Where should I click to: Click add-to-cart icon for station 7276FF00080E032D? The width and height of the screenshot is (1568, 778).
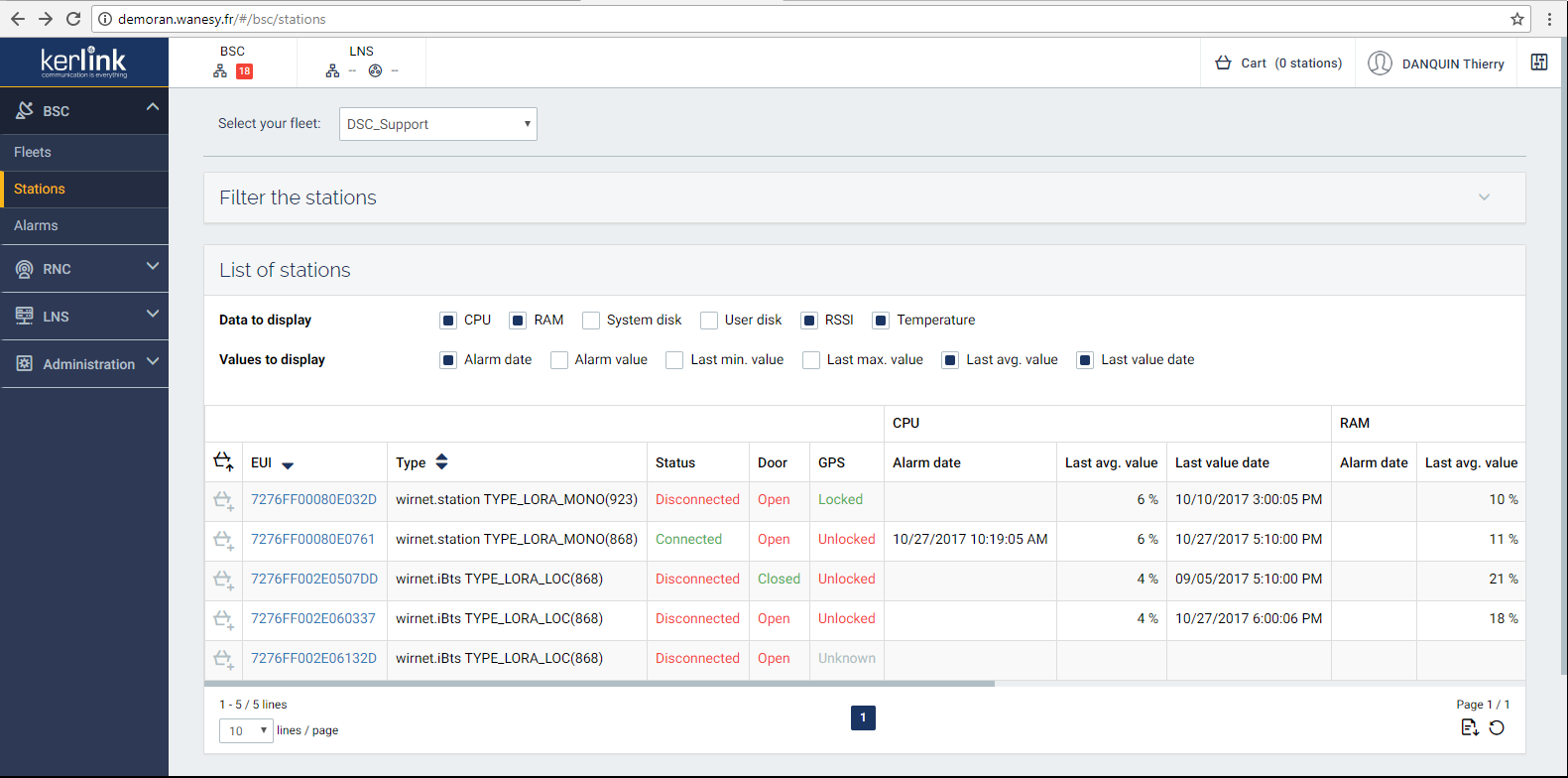223,500
